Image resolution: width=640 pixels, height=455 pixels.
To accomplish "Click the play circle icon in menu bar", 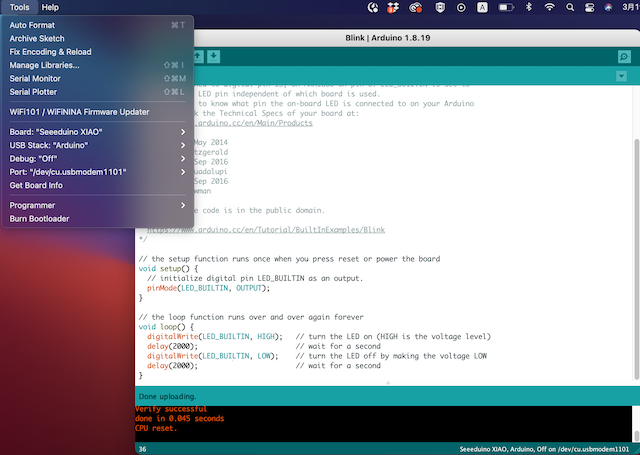I will (x=461, y=7).
